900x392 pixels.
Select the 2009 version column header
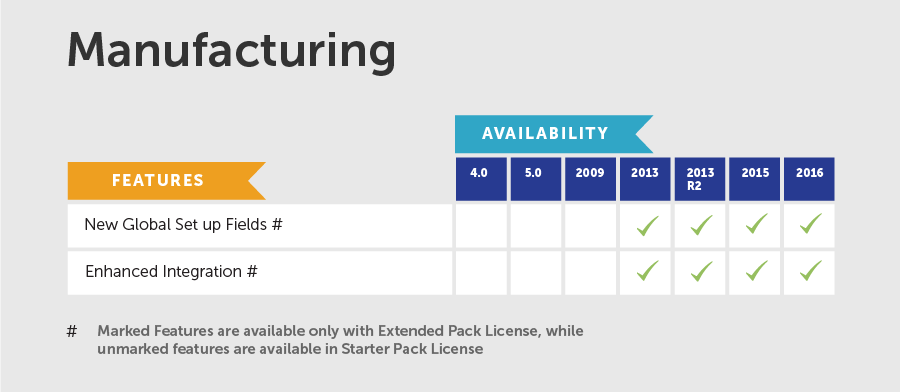(590, 179)
